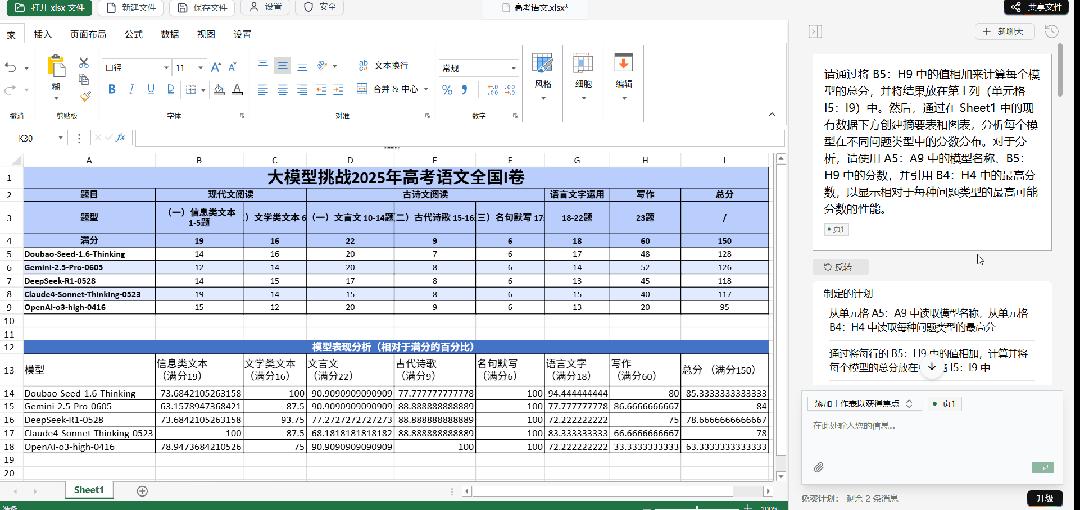This screenshot has height=510, width=1080.
Task: Toggle Italic formatting
Action: click(131, 90)
